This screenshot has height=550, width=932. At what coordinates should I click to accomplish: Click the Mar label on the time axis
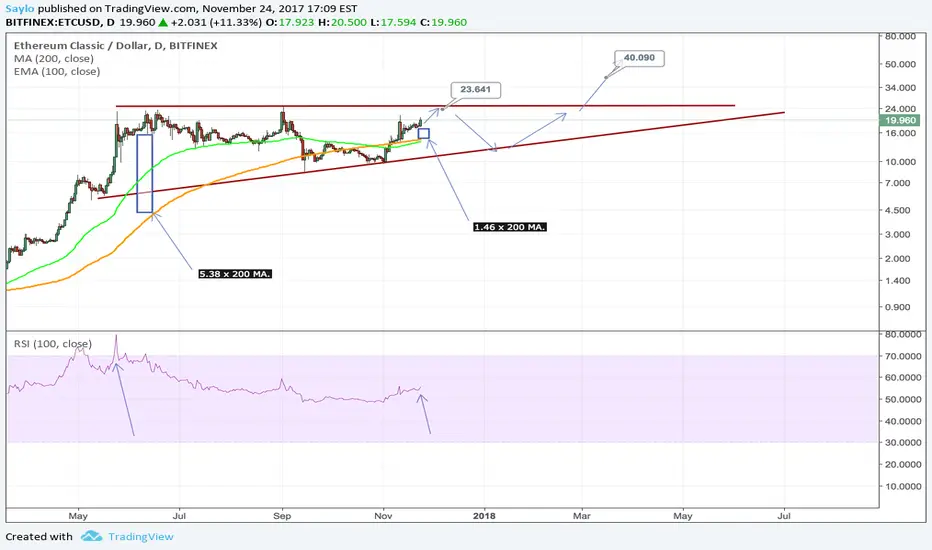(581, 516)
